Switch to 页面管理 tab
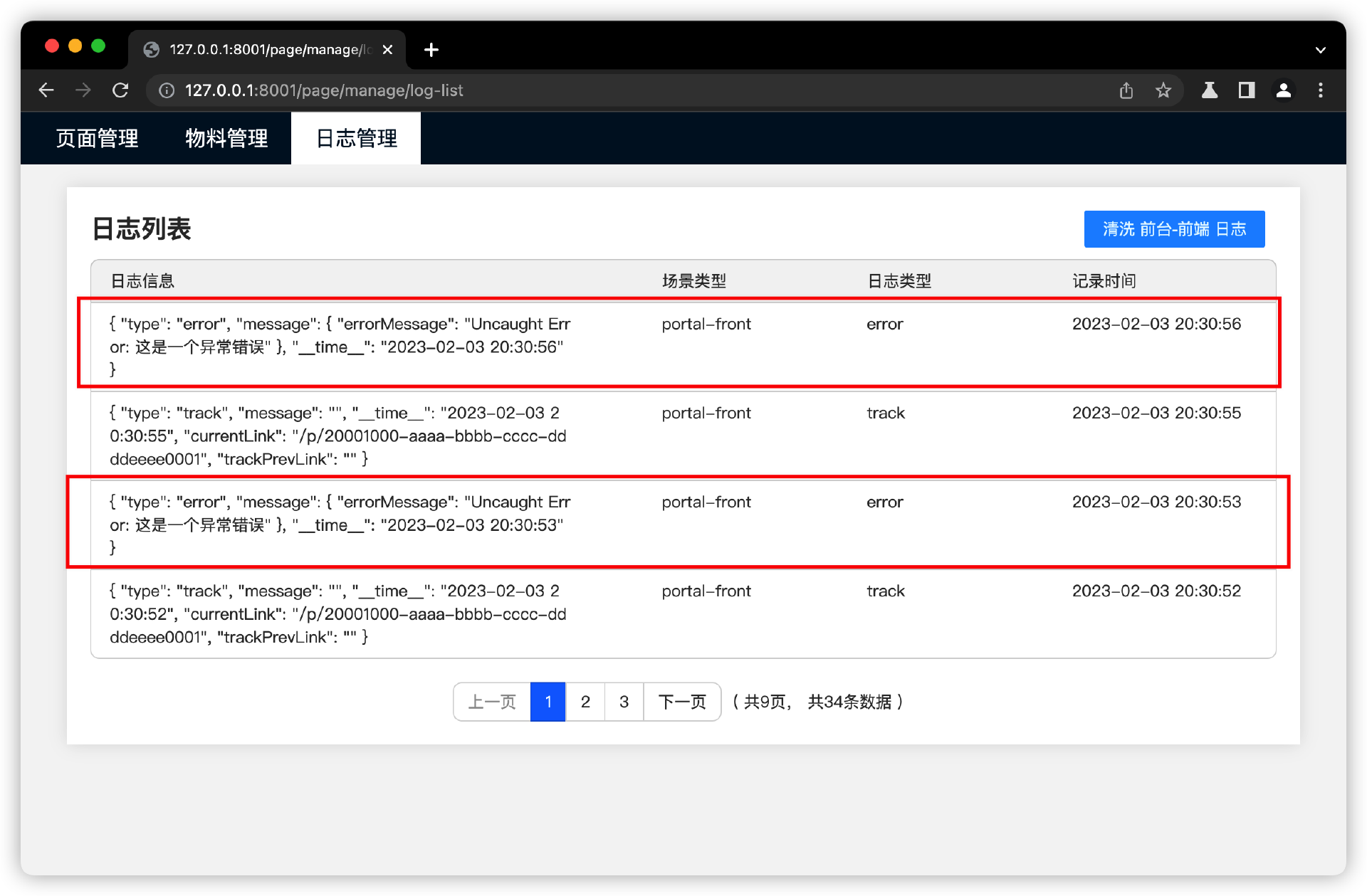This screenshot has height=896, width=1367. 98,138
